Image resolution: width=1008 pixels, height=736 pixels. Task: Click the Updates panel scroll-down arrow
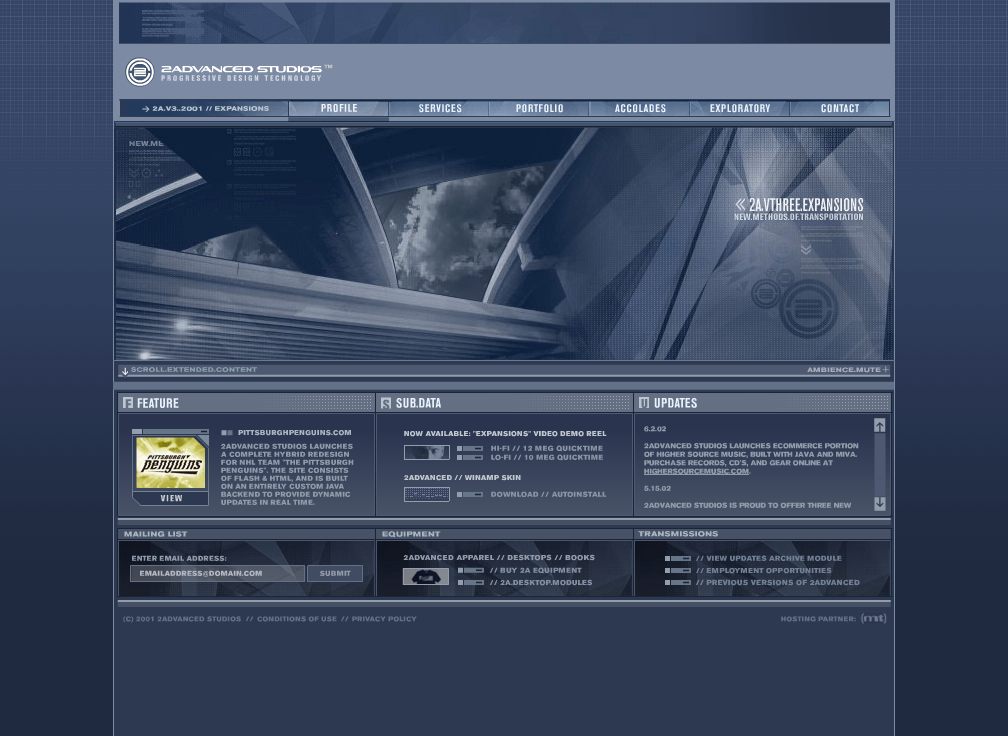879,503
